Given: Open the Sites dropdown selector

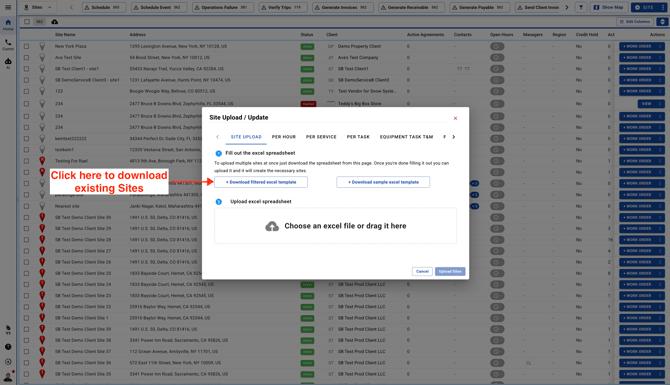Looking at the screenshot, I should point(37,7).
